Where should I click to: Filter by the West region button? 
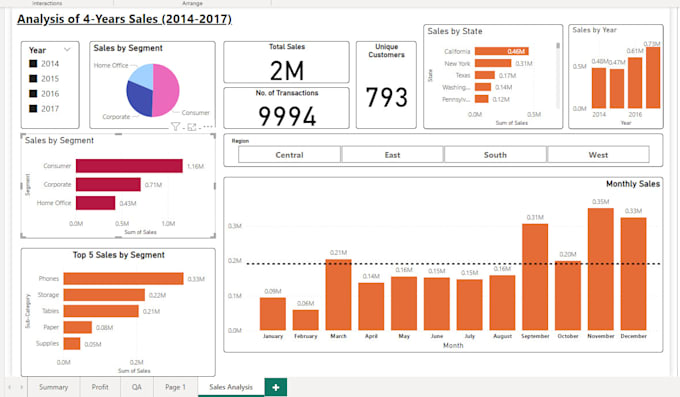pyautogui.click(x=598, y=154)
